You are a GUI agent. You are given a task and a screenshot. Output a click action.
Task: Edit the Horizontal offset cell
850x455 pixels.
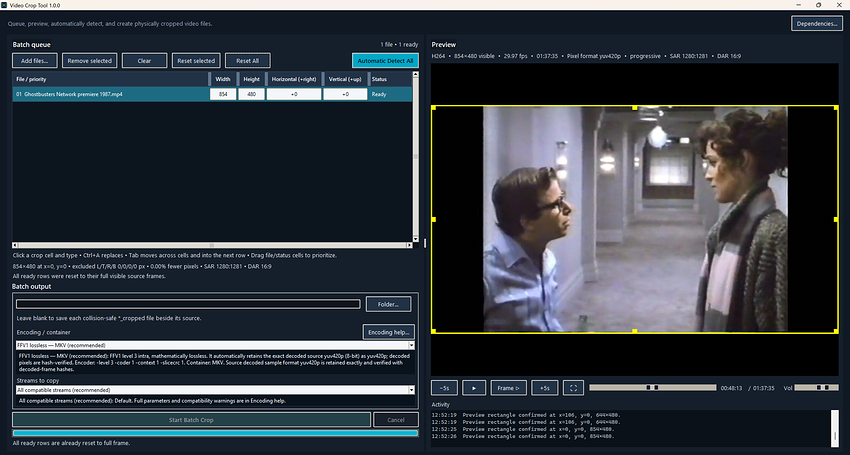click(x=294, y=94)
